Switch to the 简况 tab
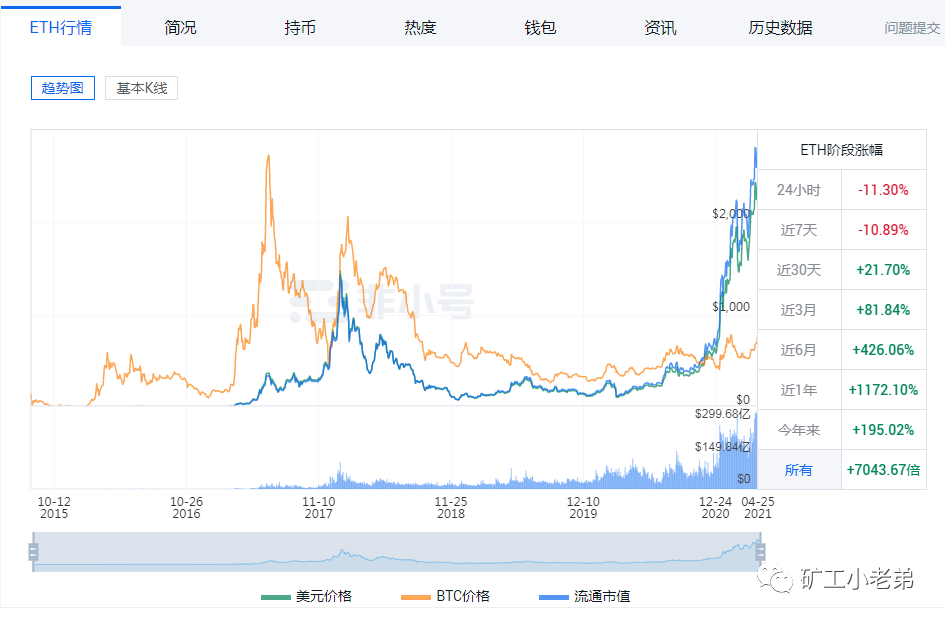Viewport: 945px width, 620px height. click(x=180, y=28)
